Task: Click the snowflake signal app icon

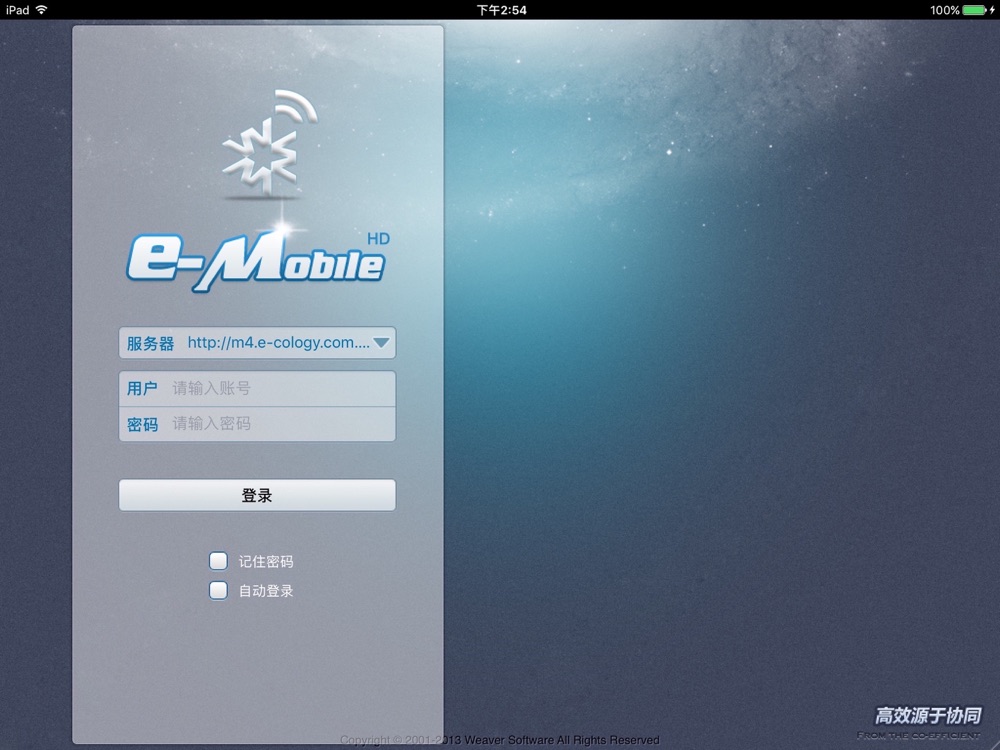Action: [268, 143]
